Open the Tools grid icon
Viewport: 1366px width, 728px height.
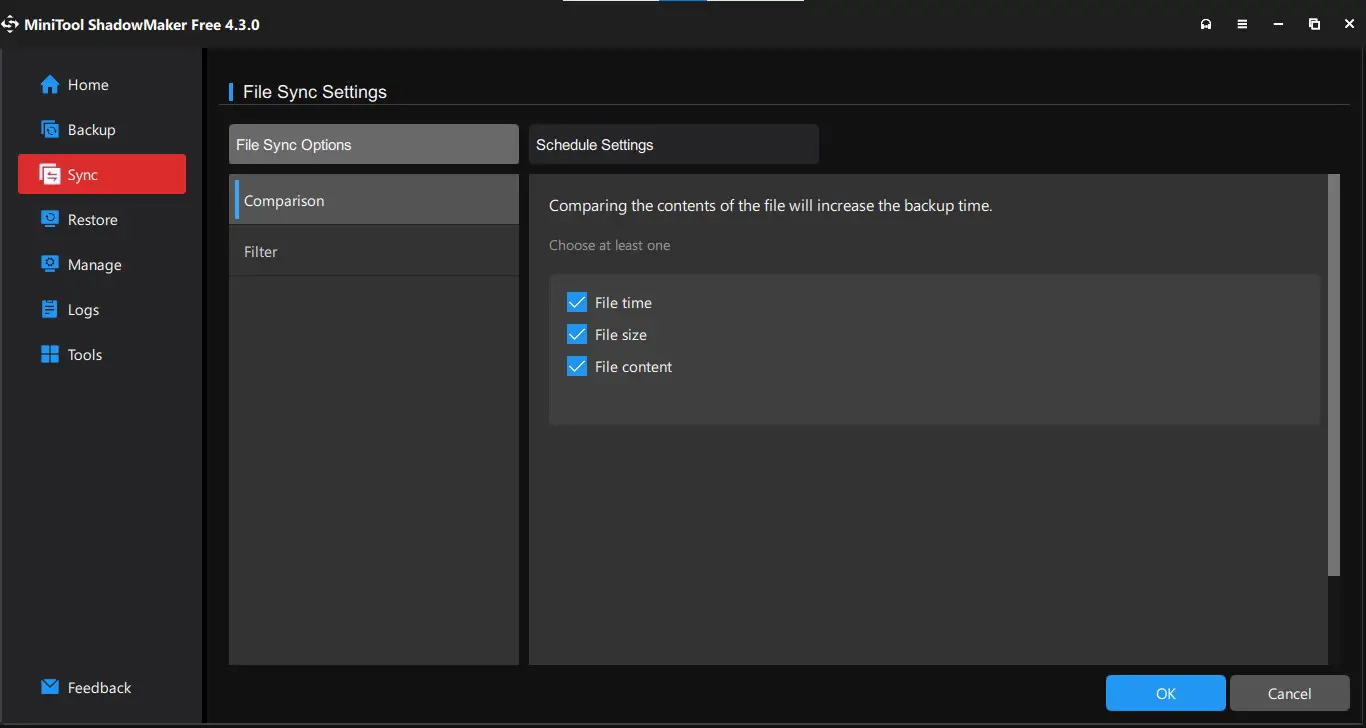50,355
